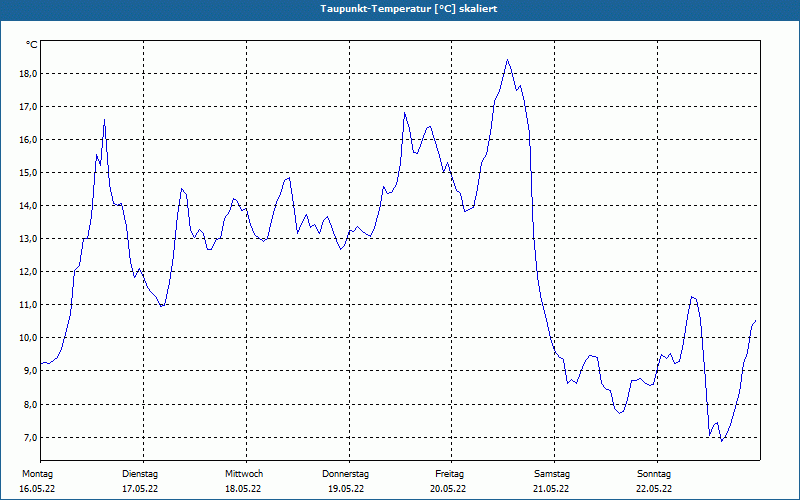Click the date 20.05.22

pyautogui.click(x=448, y=489)
